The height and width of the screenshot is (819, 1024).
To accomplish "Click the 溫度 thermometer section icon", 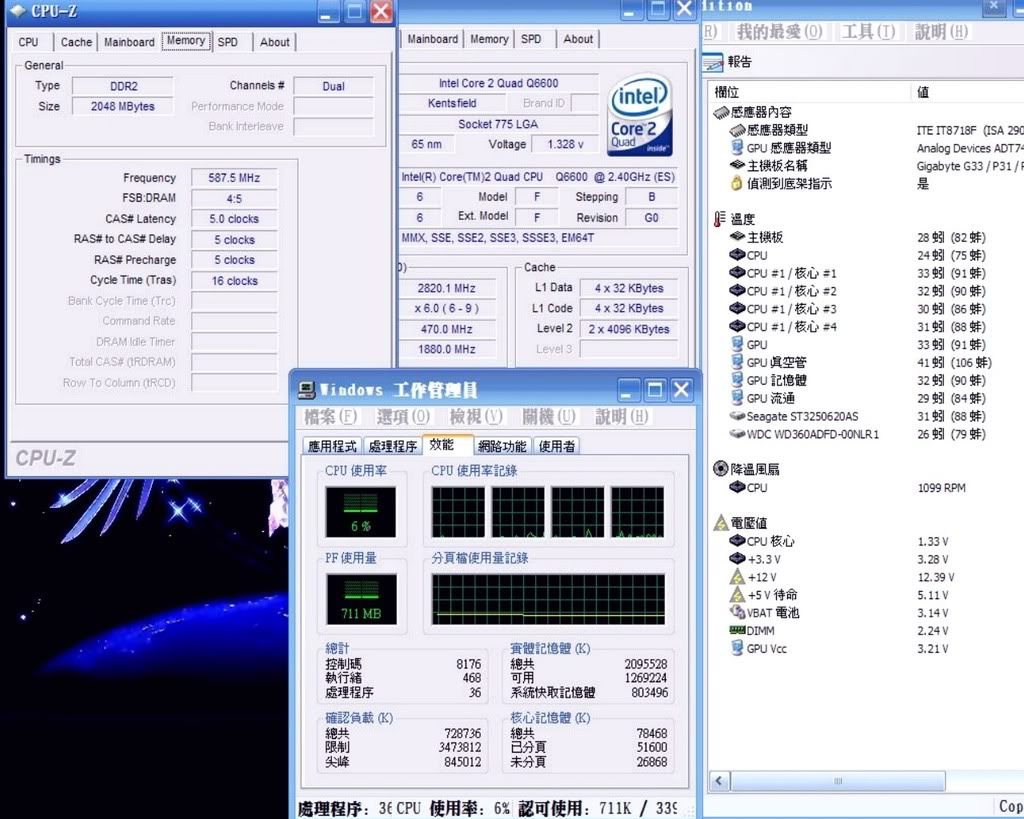I will 720,219.
